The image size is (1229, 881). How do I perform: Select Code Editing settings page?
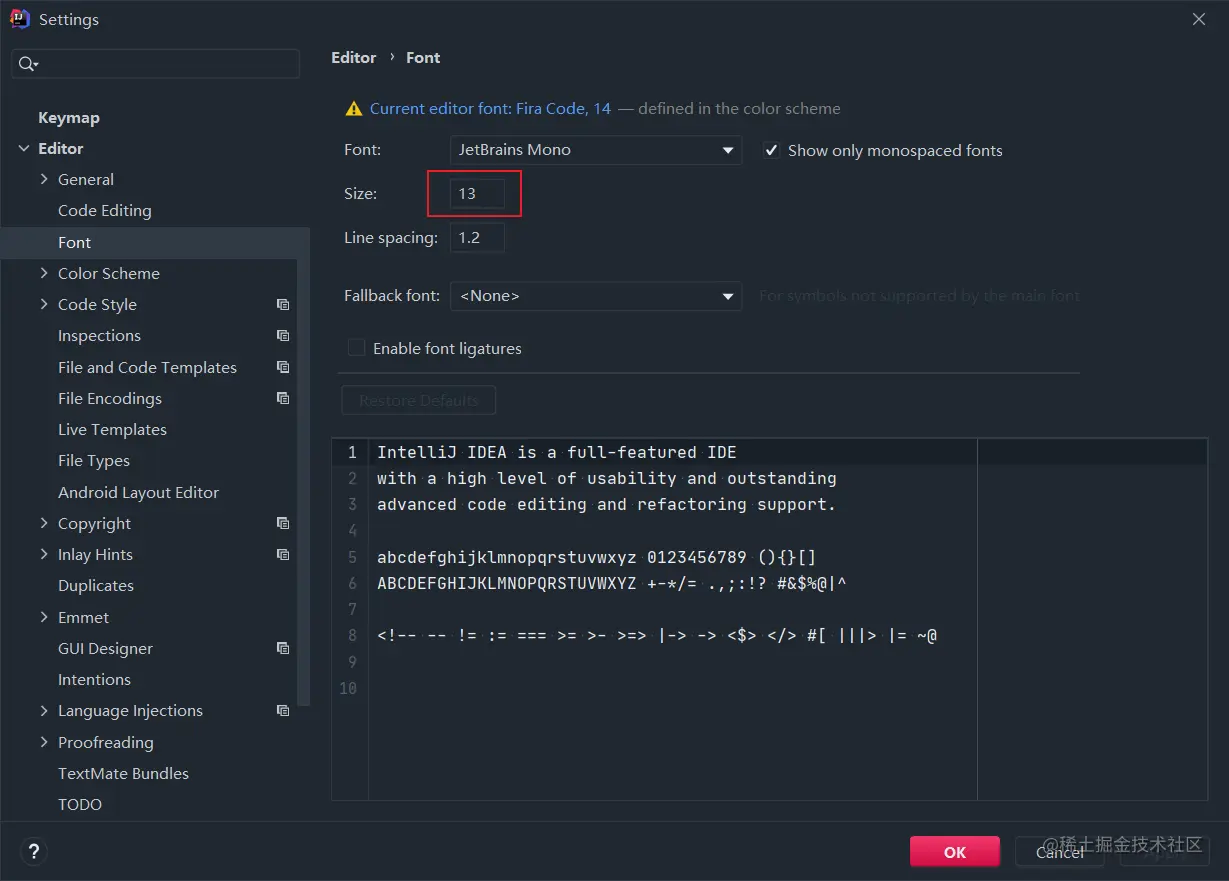pos(105,211)
